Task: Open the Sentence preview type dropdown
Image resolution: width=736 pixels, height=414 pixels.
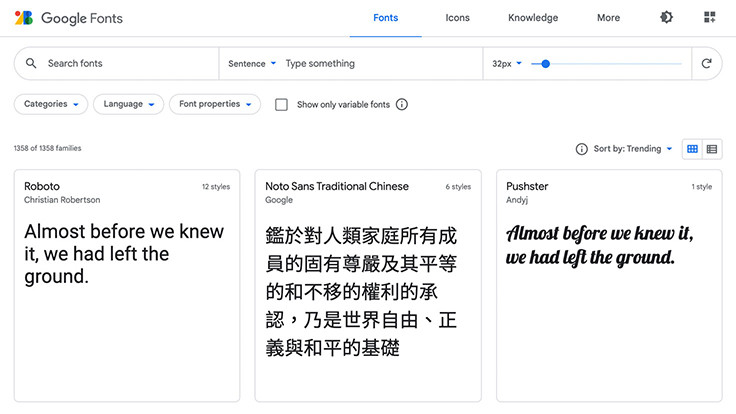Action: click(x=252, y=63)
